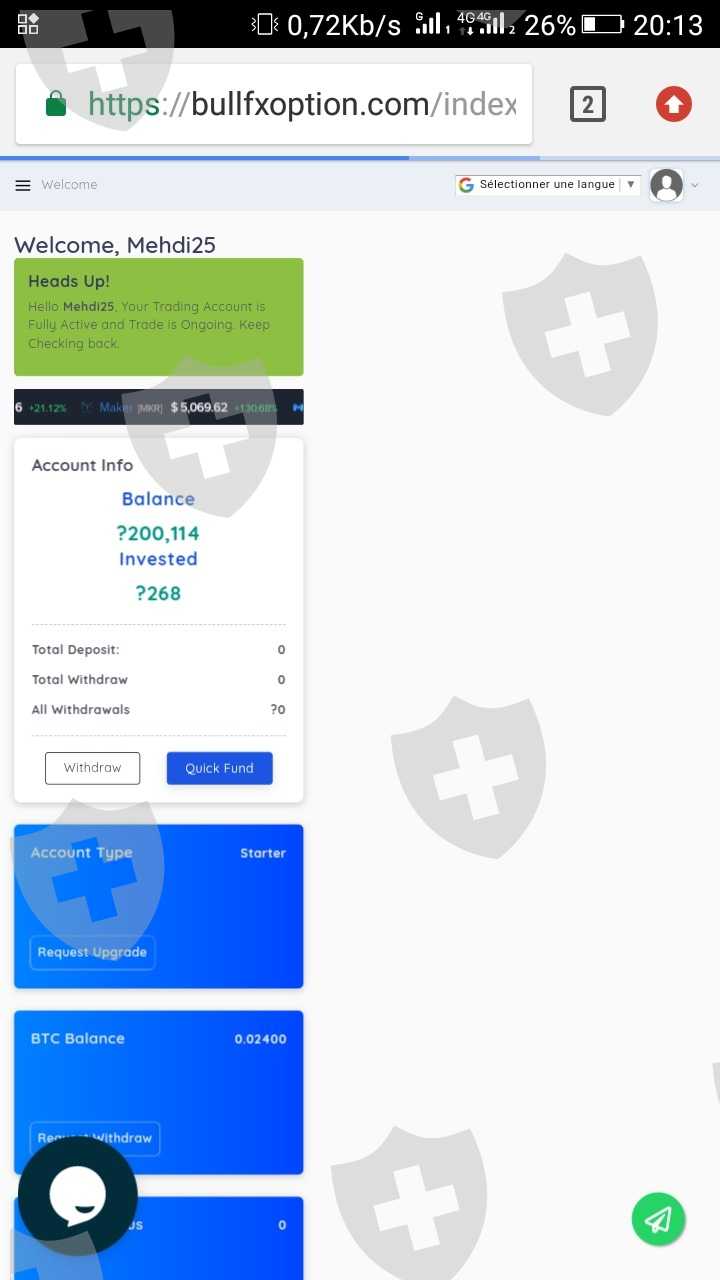
Task: Tap the green padlock in address bar
Action: click(56, 103)
